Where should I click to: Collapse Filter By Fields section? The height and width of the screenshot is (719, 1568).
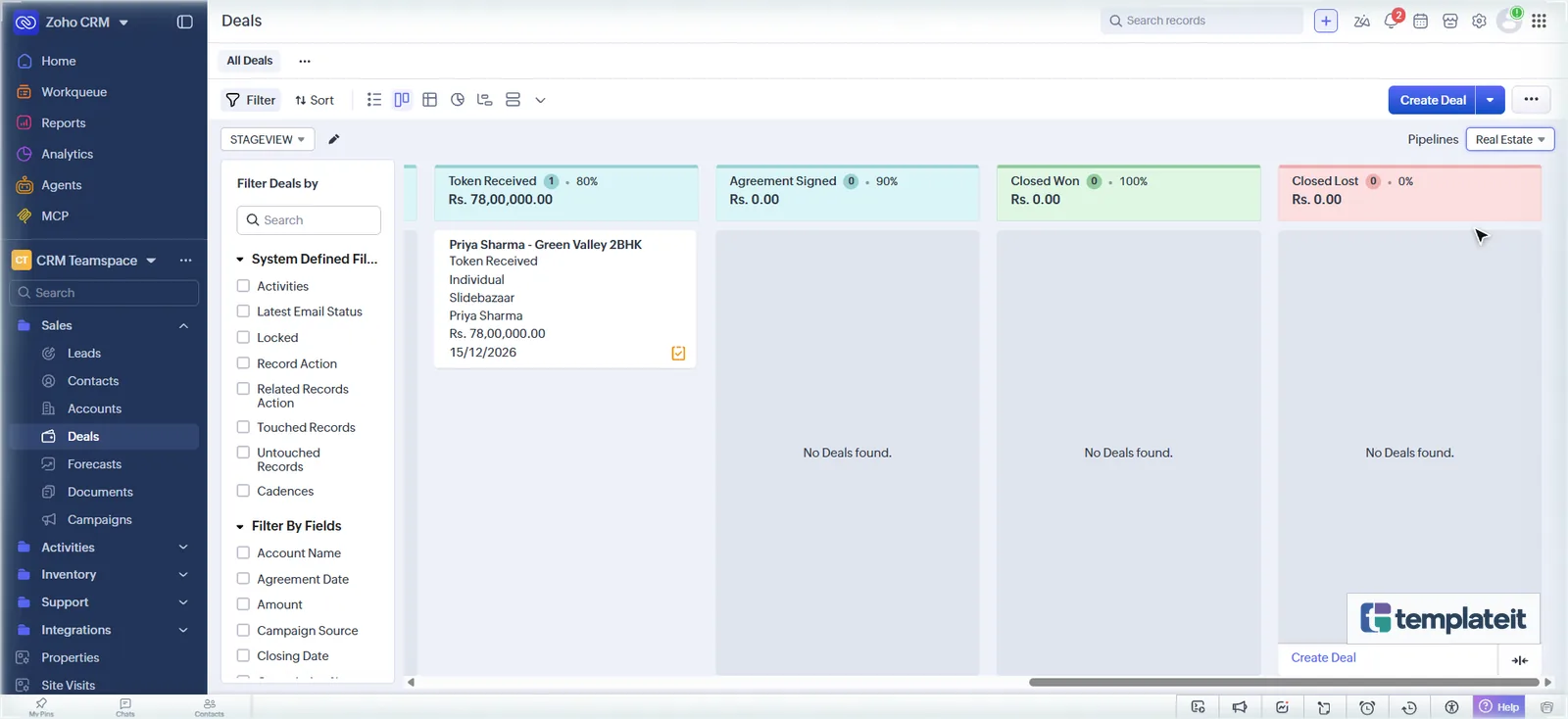pos(240,527)
